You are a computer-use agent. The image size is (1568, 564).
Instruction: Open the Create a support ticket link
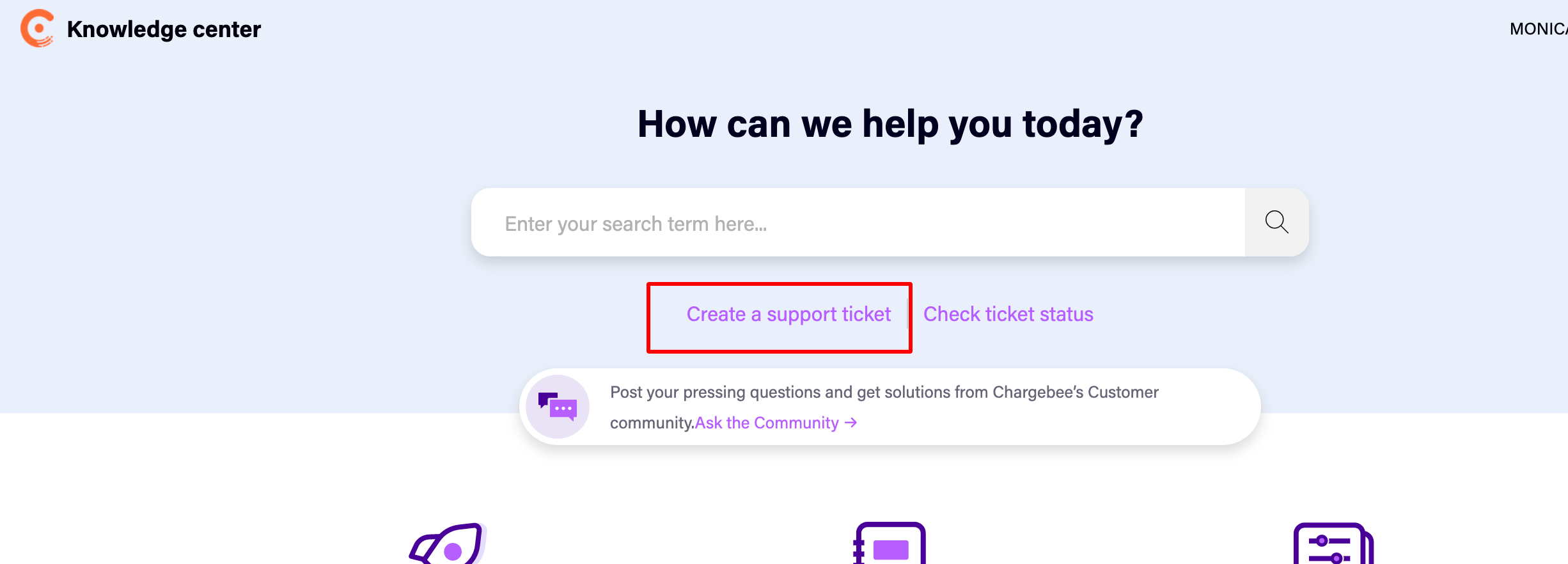click(x=788, y=314)
